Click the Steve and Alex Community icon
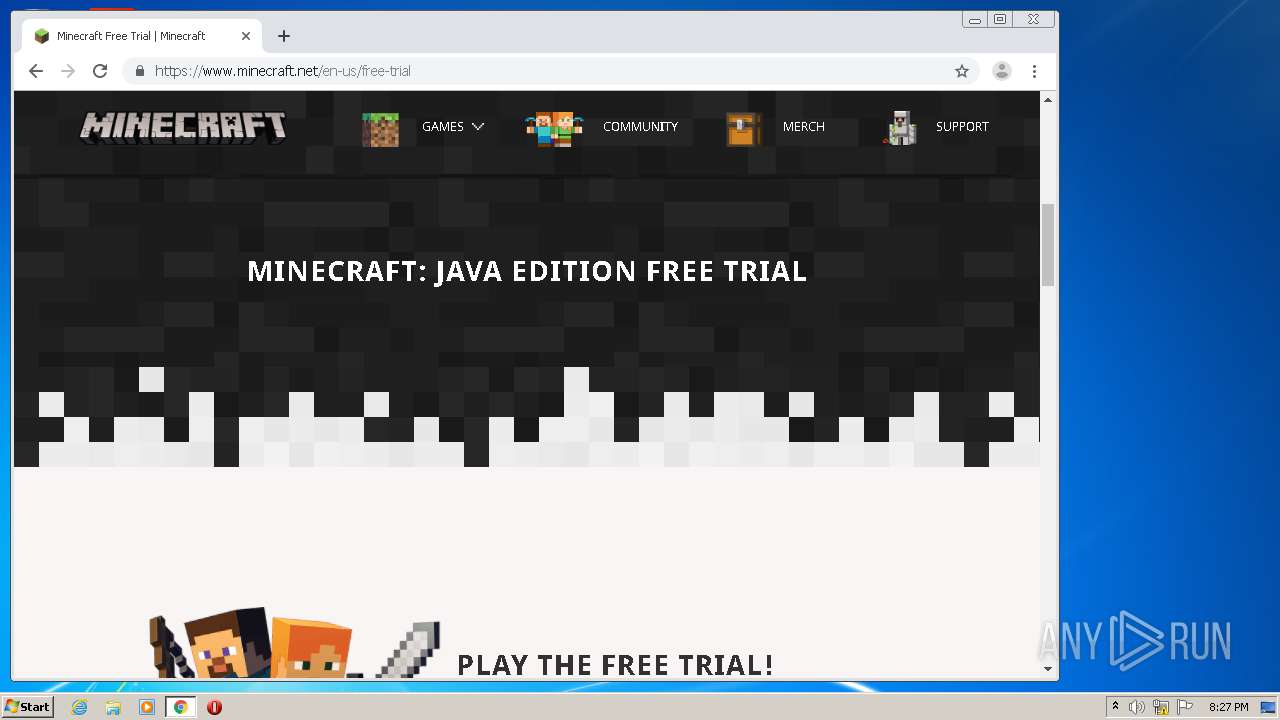Image resolution: width=1280 pixels, height=720 pixels. [553, 128]
